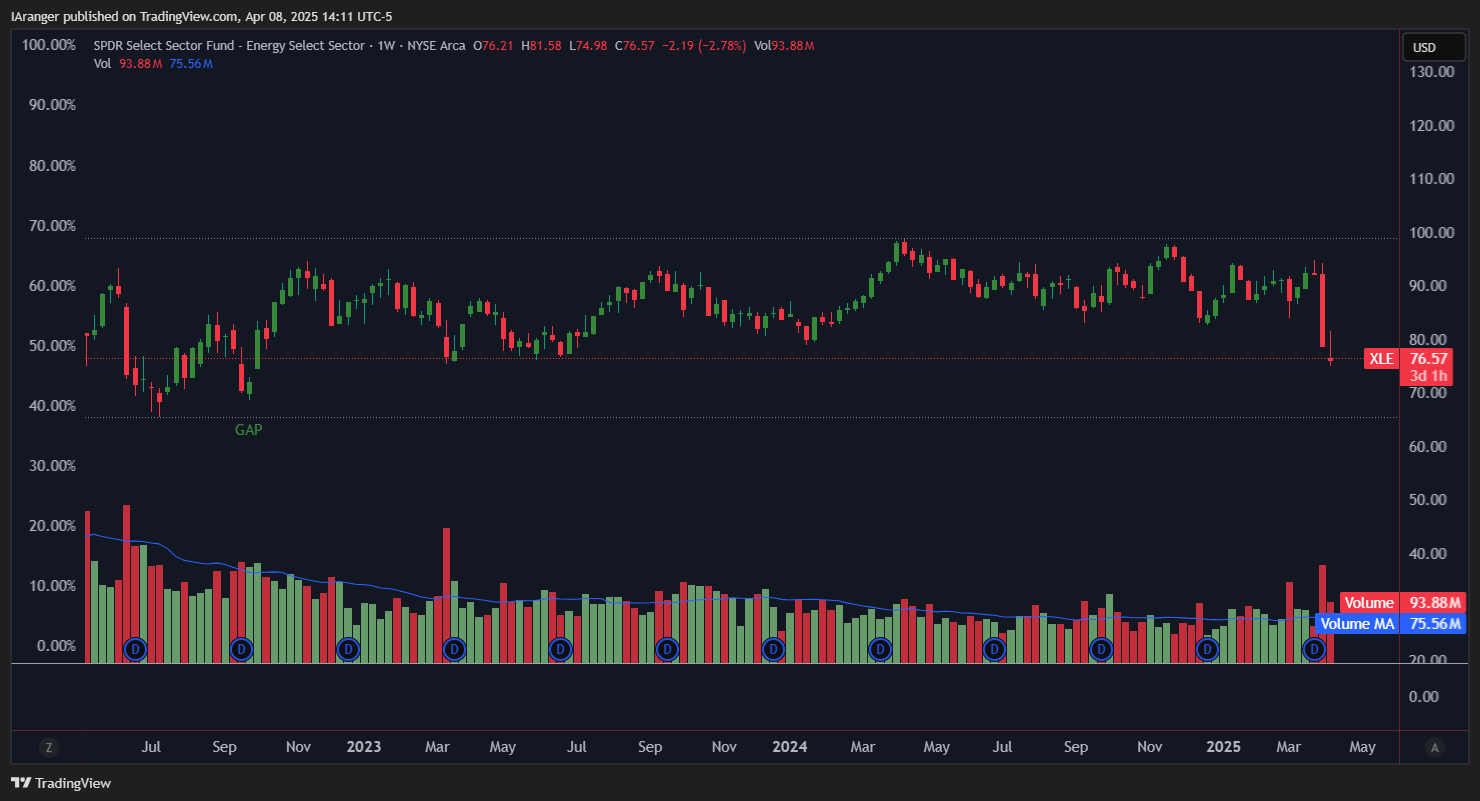Select the dividend marker above Mar 2023
1480x801 pixels.
coord(455,649)
